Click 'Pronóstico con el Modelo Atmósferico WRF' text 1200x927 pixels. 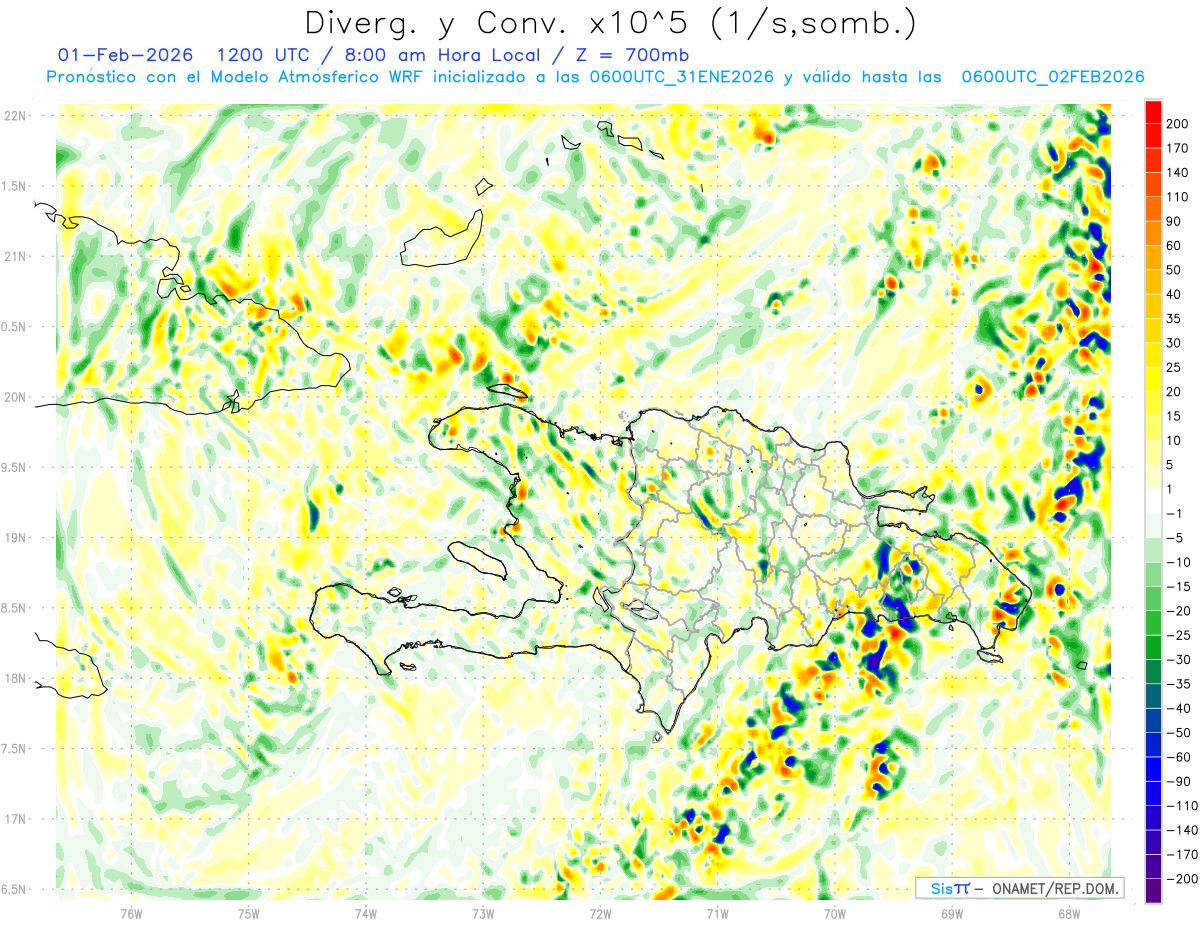click(236, 77)
